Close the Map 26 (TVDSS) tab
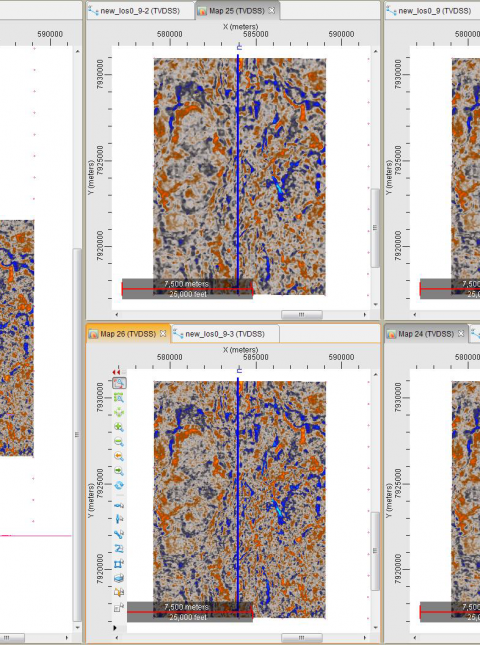The image size is (480, 645). (163, 334)
